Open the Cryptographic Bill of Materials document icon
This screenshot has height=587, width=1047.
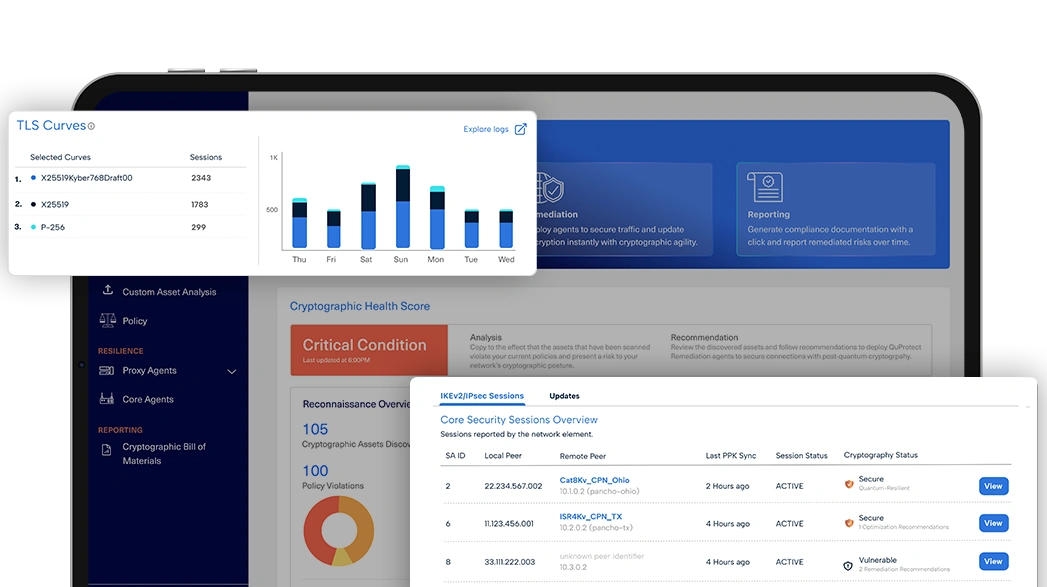pyautogui.click(x=107, y=450)
